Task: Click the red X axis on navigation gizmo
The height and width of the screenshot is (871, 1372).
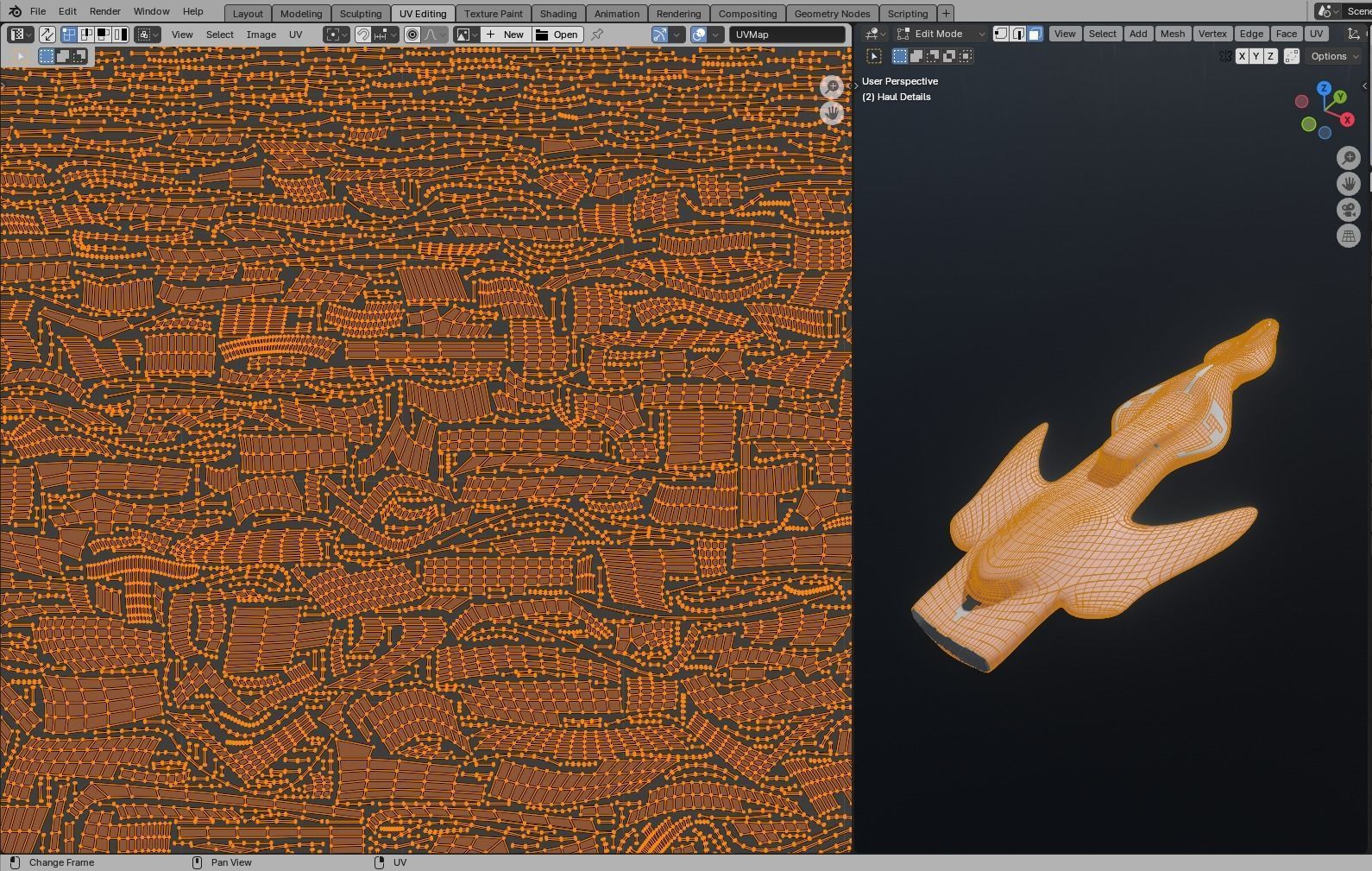Action: click(x=1347, y=120)
